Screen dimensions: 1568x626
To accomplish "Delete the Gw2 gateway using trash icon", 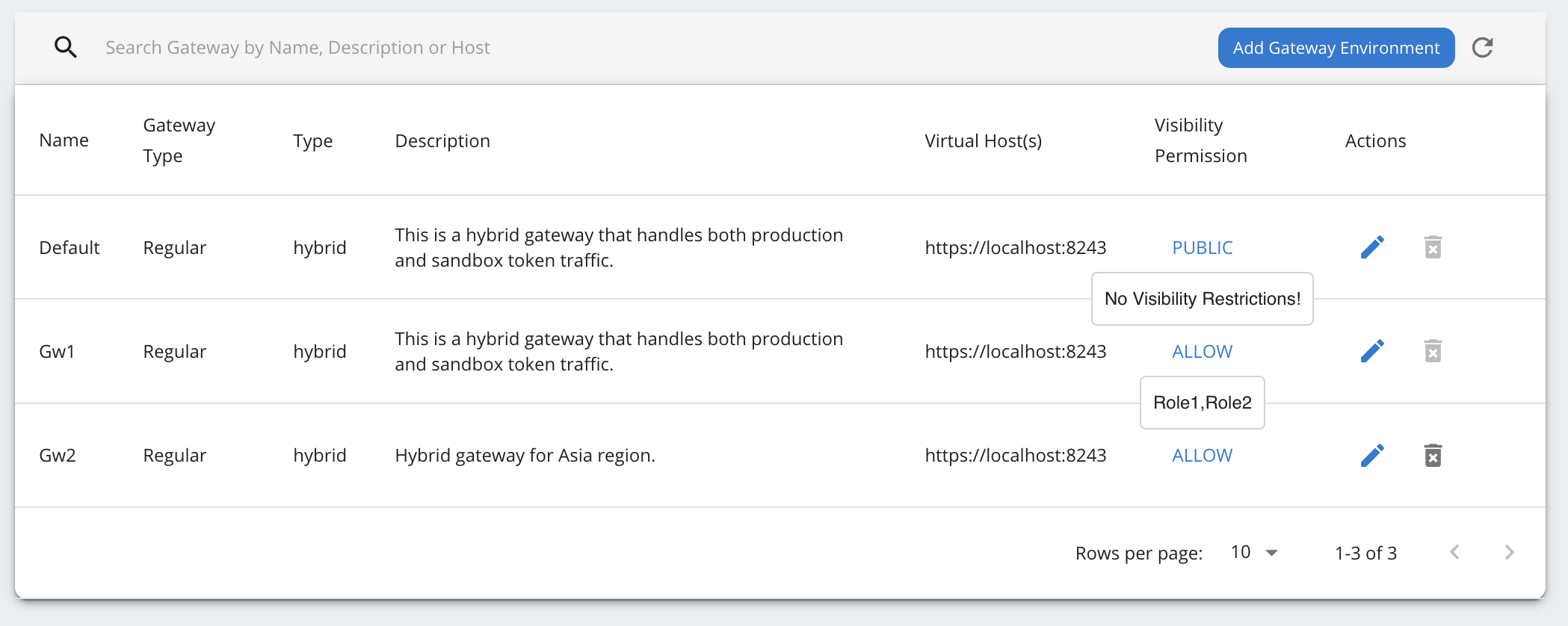I will click(1433, 455).
